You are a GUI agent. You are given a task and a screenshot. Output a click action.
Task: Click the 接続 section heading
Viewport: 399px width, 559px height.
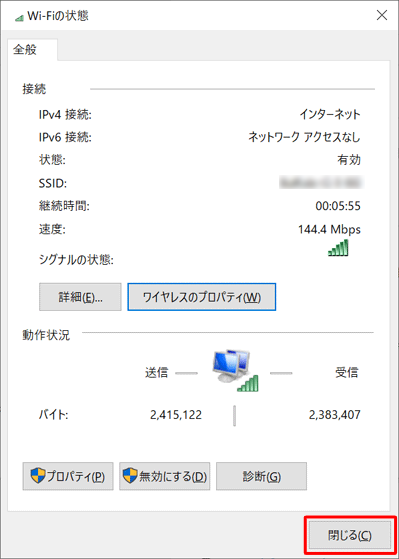click(x=34, y=89)
